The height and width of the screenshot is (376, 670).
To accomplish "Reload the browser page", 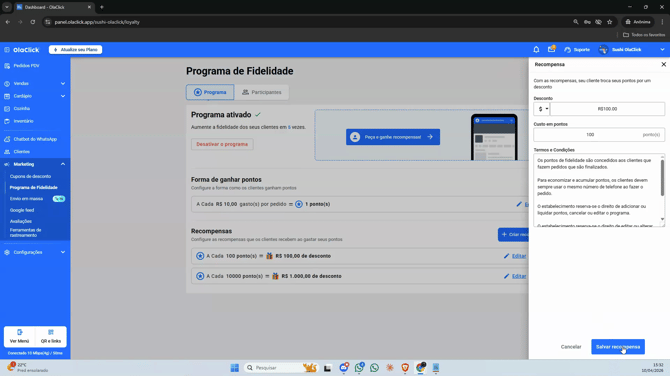I will [x=32, y=22].
